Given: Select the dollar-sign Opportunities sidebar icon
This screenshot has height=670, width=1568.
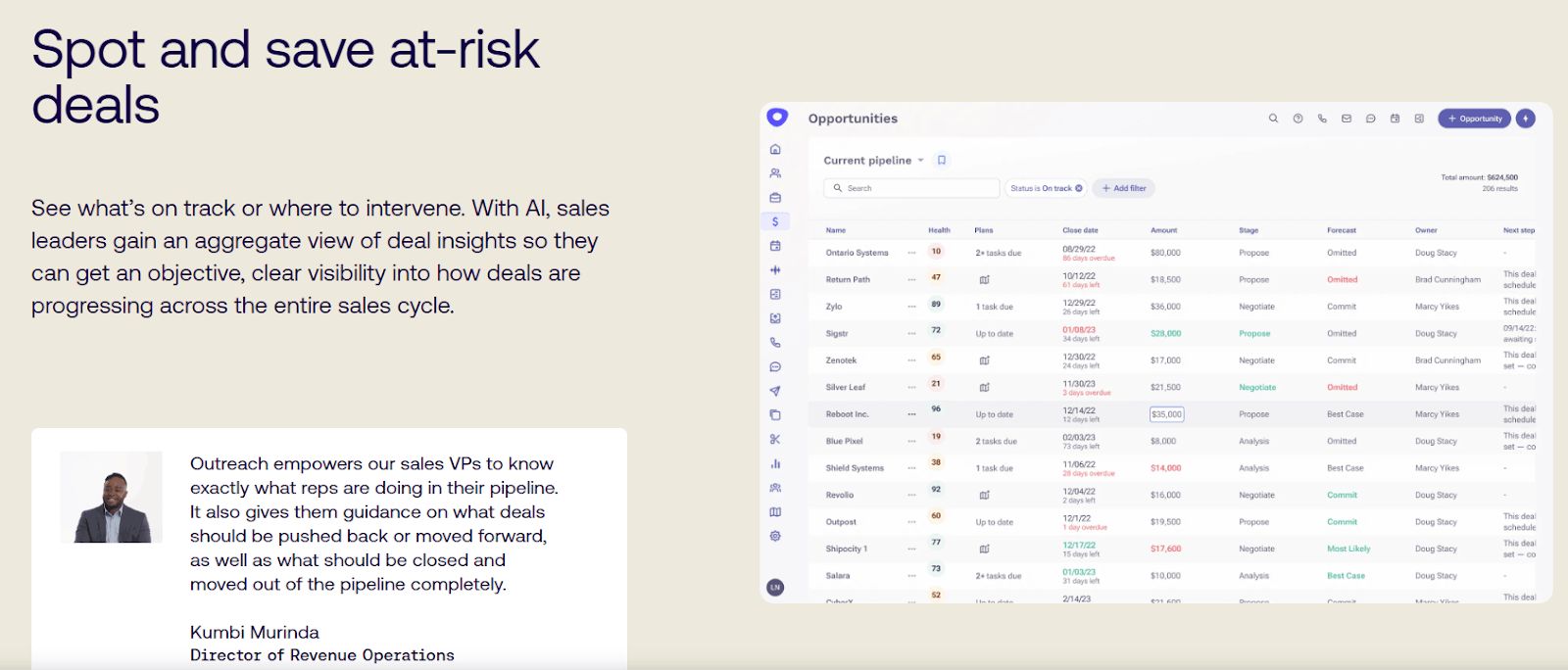Looking at the screenshot, I should coord(775,221).
